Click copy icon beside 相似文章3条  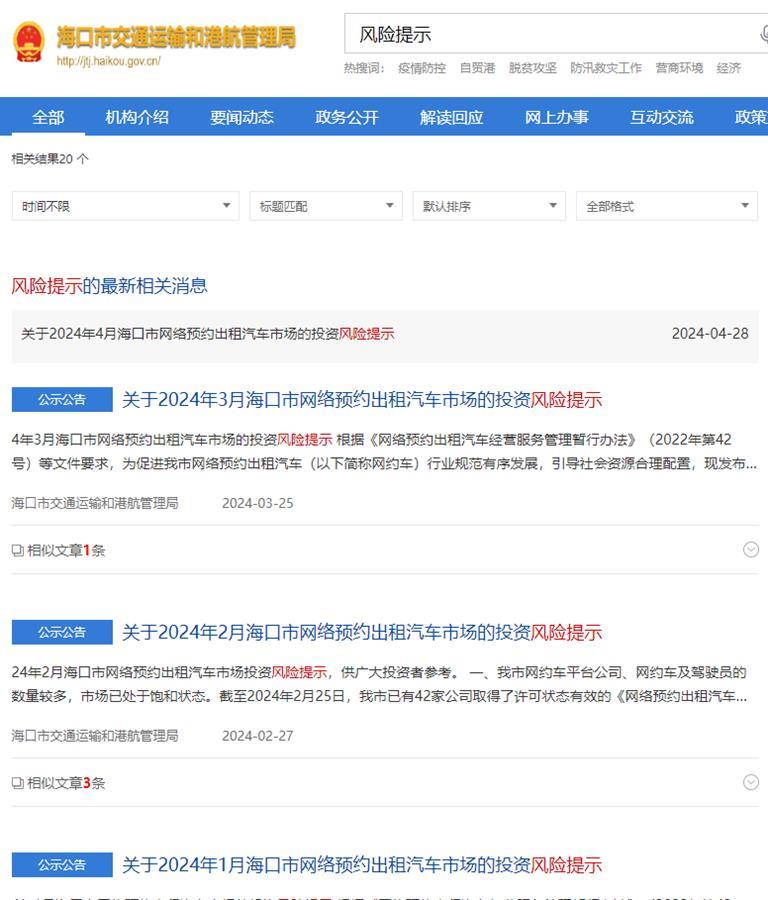coord(18,783)
